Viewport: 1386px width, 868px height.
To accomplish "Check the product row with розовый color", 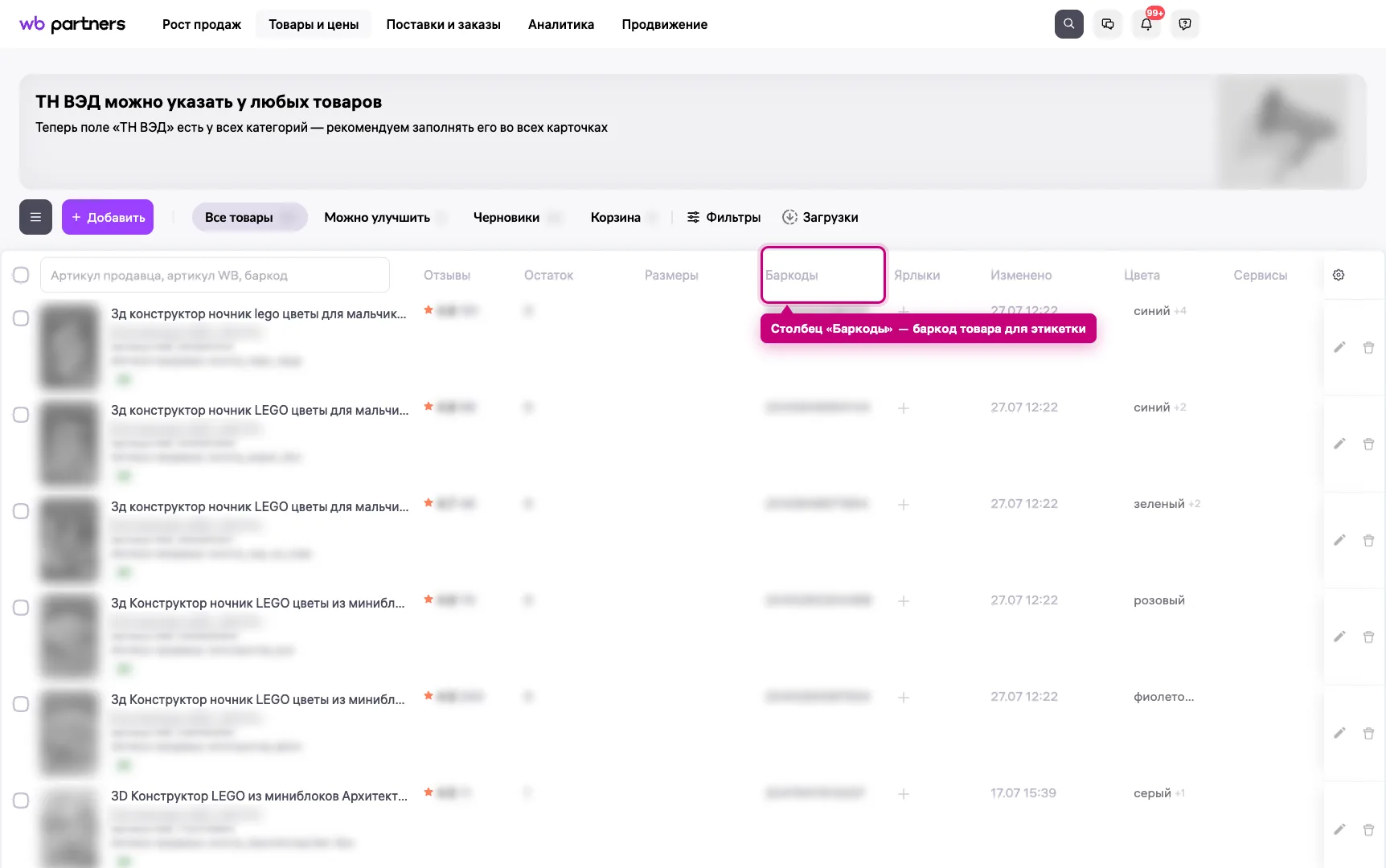I will (21, 608).
